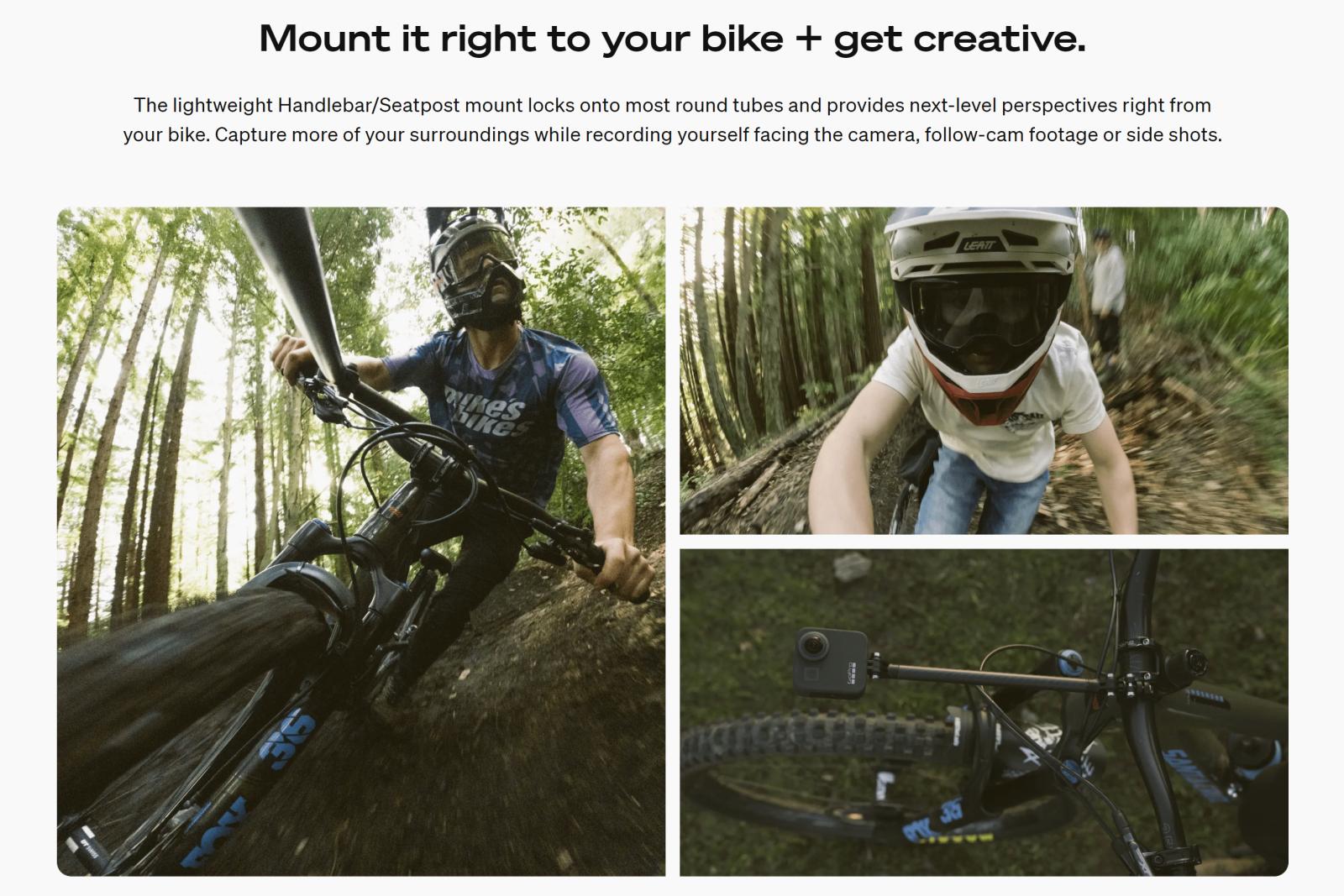Open the large left mountain biker photo
1344x896 pixels.
(x=361, y=542)
